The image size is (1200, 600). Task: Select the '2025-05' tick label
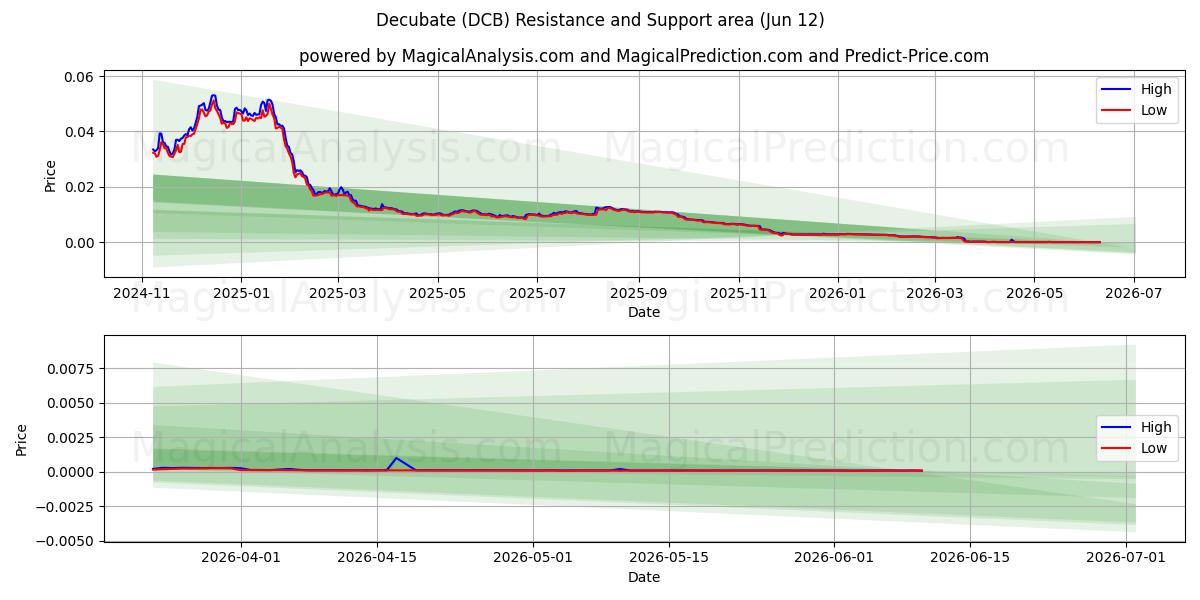438,294
